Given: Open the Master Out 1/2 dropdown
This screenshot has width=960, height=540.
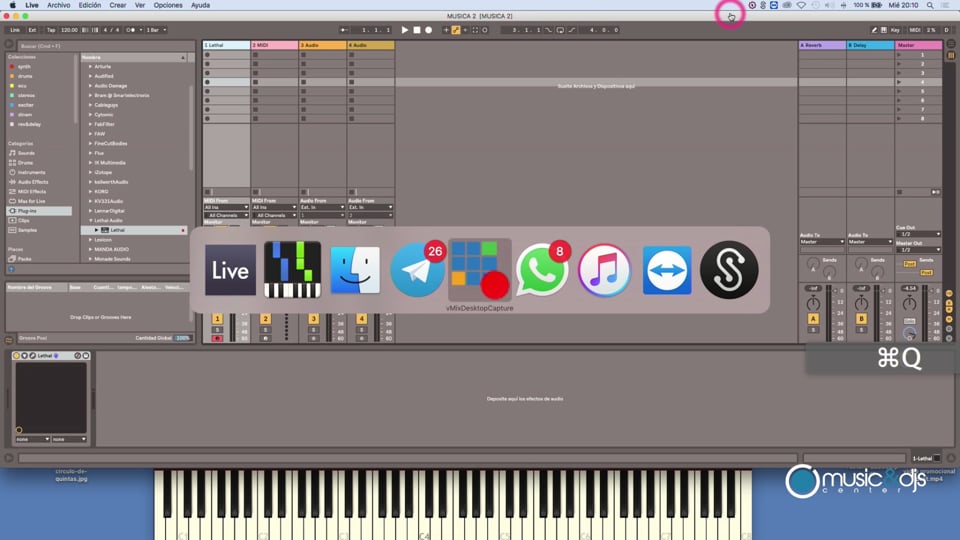Looking at the screenshot, I should pyautogui.click(x=918, y=250).
